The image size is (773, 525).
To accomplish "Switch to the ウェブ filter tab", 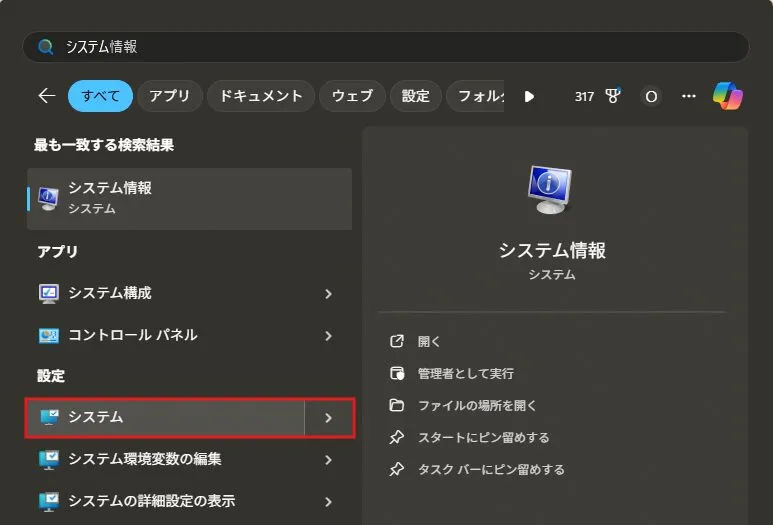I will (x=352, y=96).
